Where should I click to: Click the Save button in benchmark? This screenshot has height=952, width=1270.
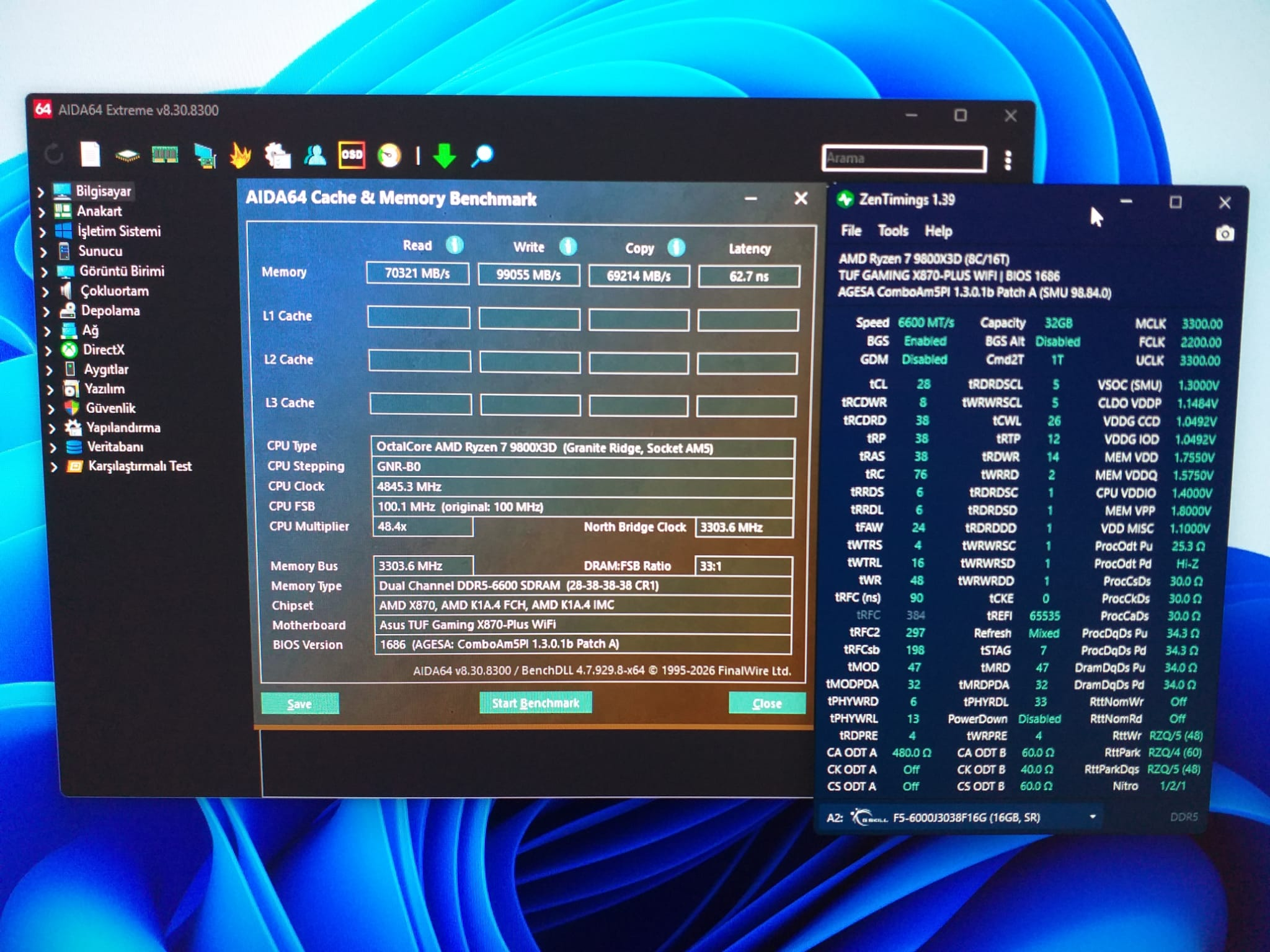coord(300,703)
